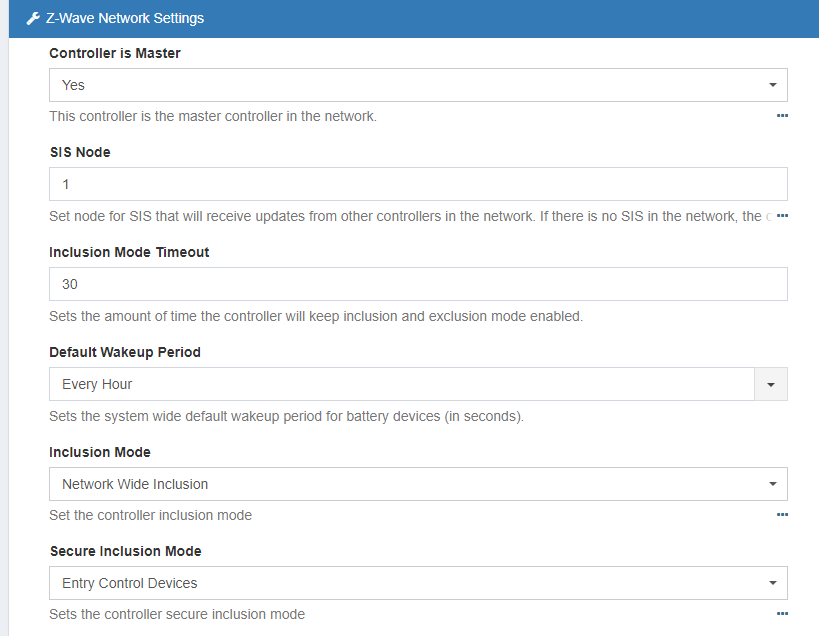
Task: Click the Inclusion Mode Timeout label
Action: [x=129, y=252]
